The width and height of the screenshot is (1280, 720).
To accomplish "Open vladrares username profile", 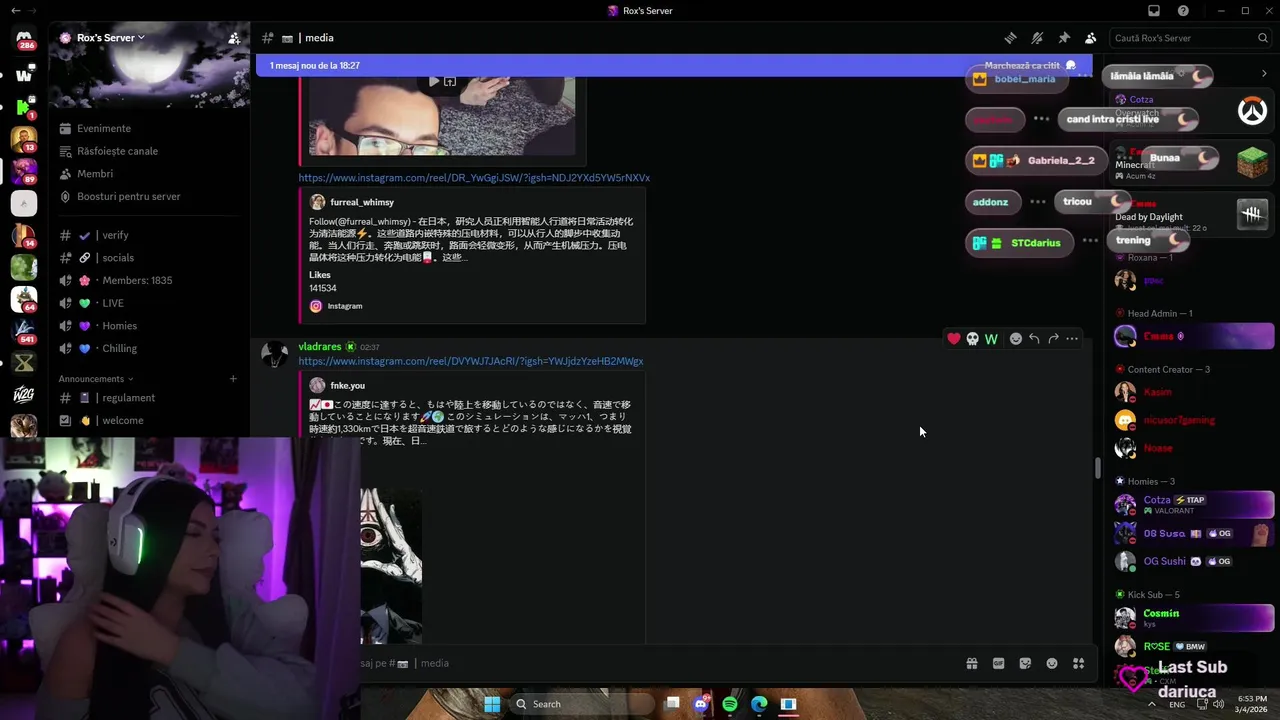I will (320, 347).
